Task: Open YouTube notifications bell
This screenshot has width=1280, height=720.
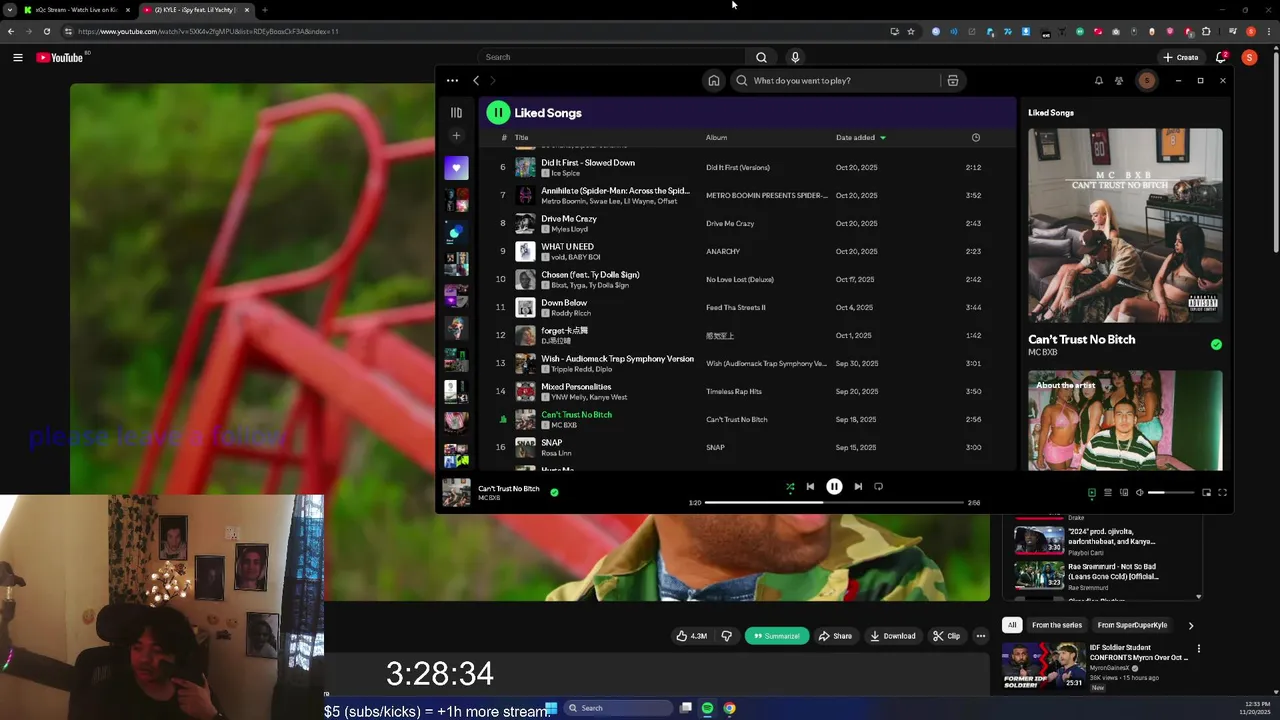Action: pos(1220,57)
